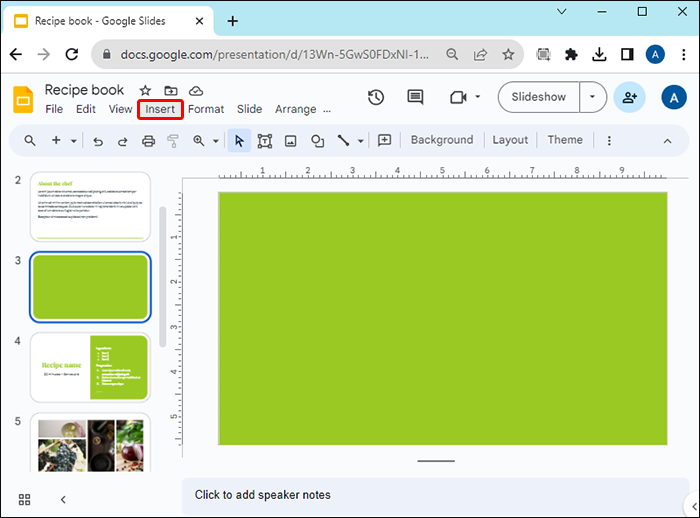Select slide 5 photo collage thumbnail
This screenshot has width=700, height=518.
[90, 444]
